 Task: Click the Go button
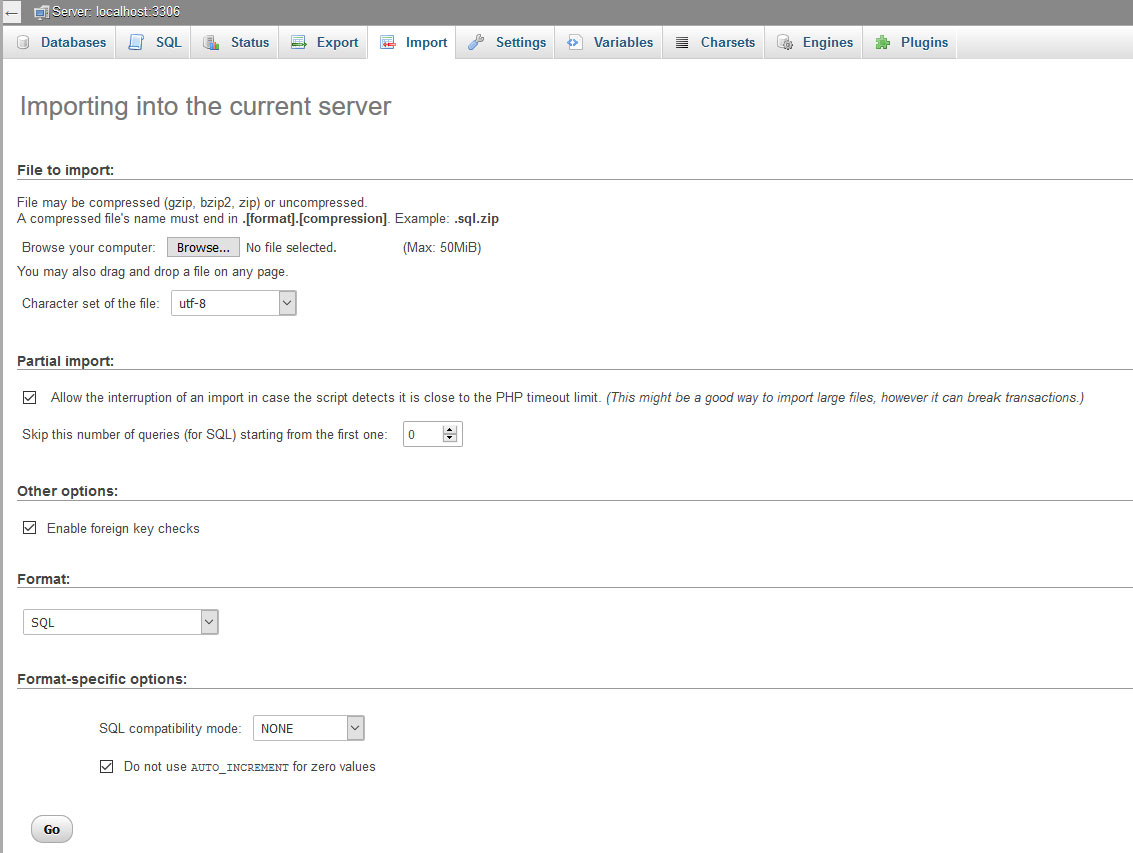(51, 829)
